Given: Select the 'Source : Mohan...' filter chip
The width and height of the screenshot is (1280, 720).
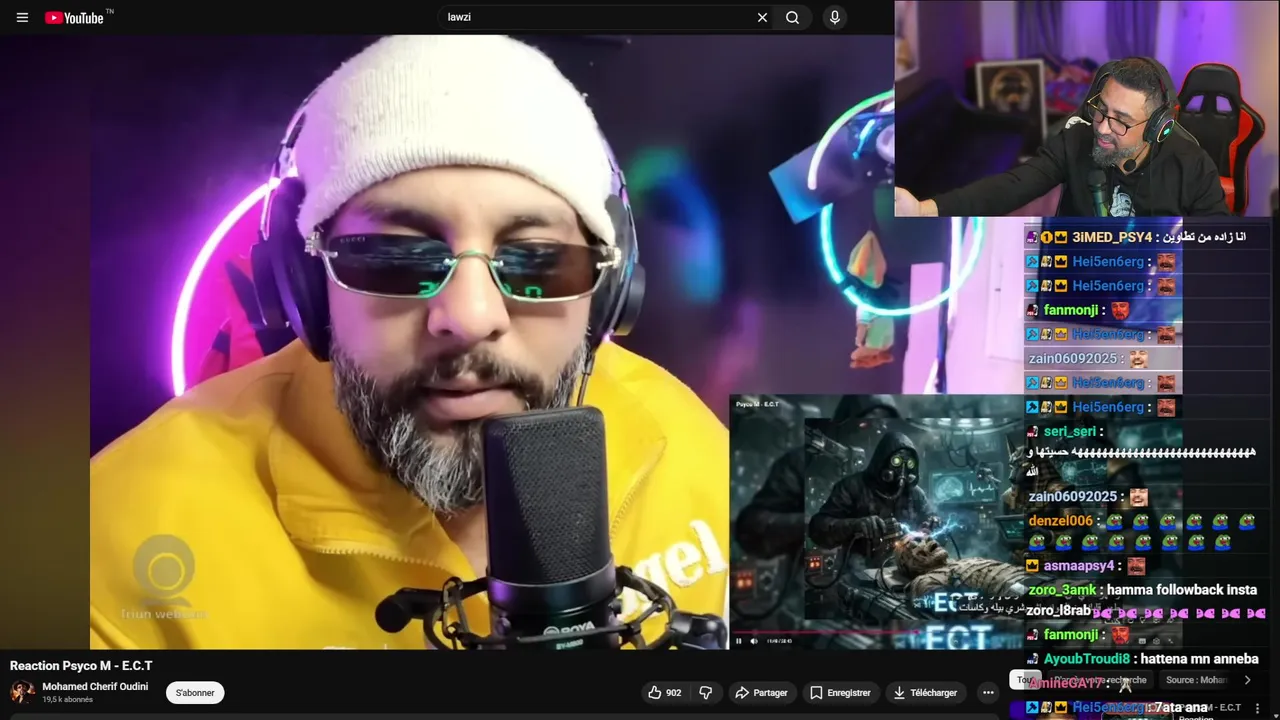Looking at the screenshot, I should (x=1197, y=680).
